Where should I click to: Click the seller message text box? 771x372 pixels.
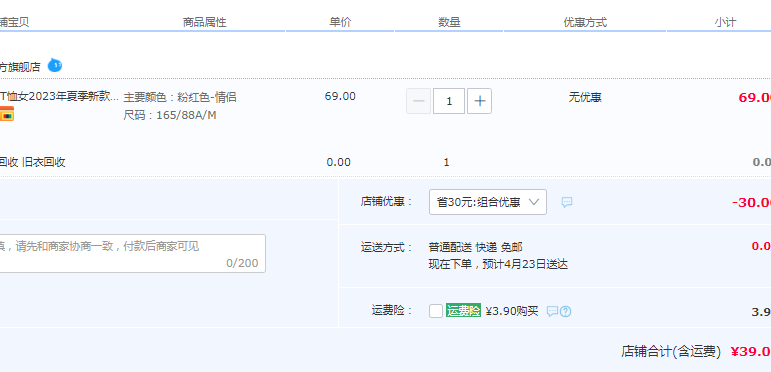(132, 253)
